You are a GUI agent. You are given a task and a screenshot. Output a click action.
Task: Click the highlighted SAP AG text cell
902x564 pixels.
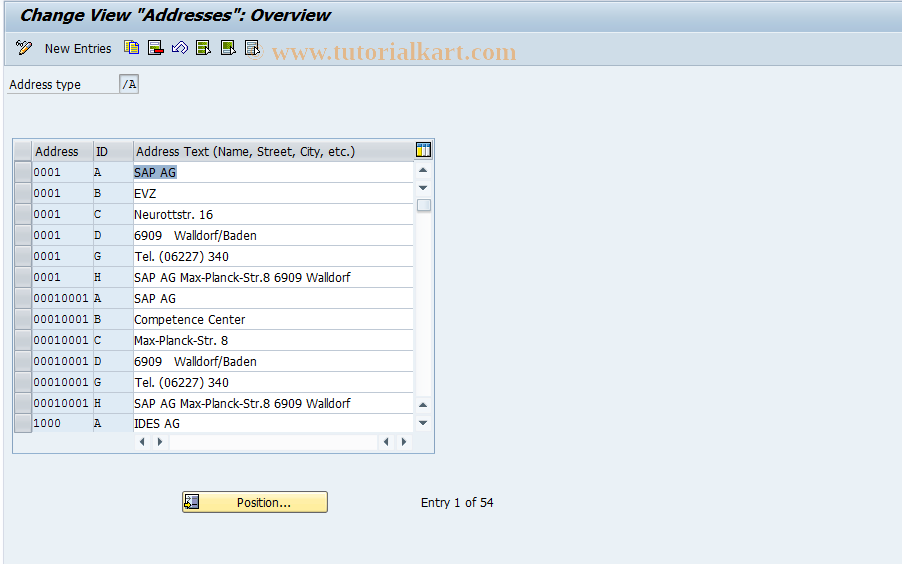273,172
